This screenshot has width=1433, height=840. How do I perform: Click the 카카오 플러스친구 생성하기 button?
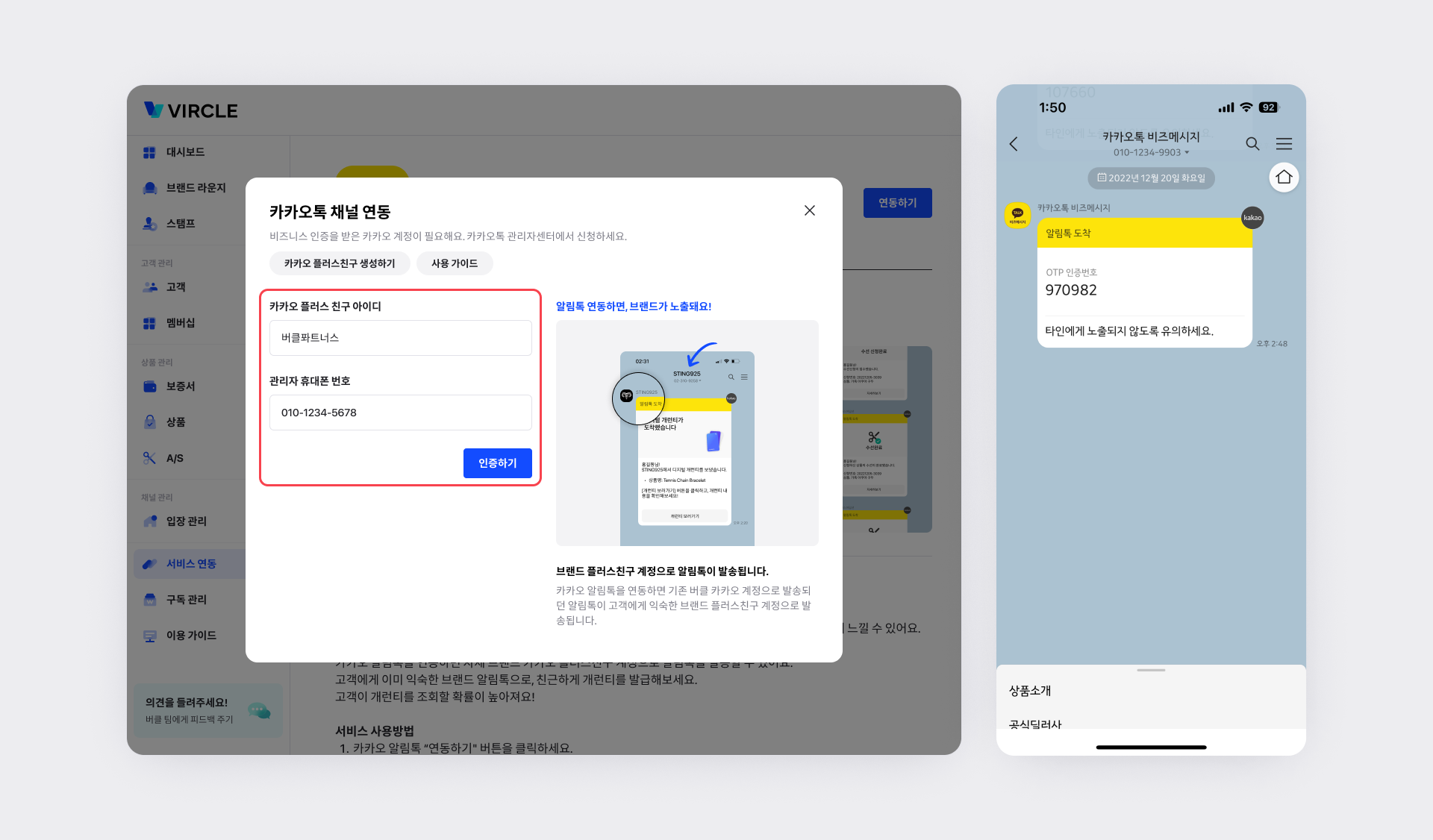340,263
